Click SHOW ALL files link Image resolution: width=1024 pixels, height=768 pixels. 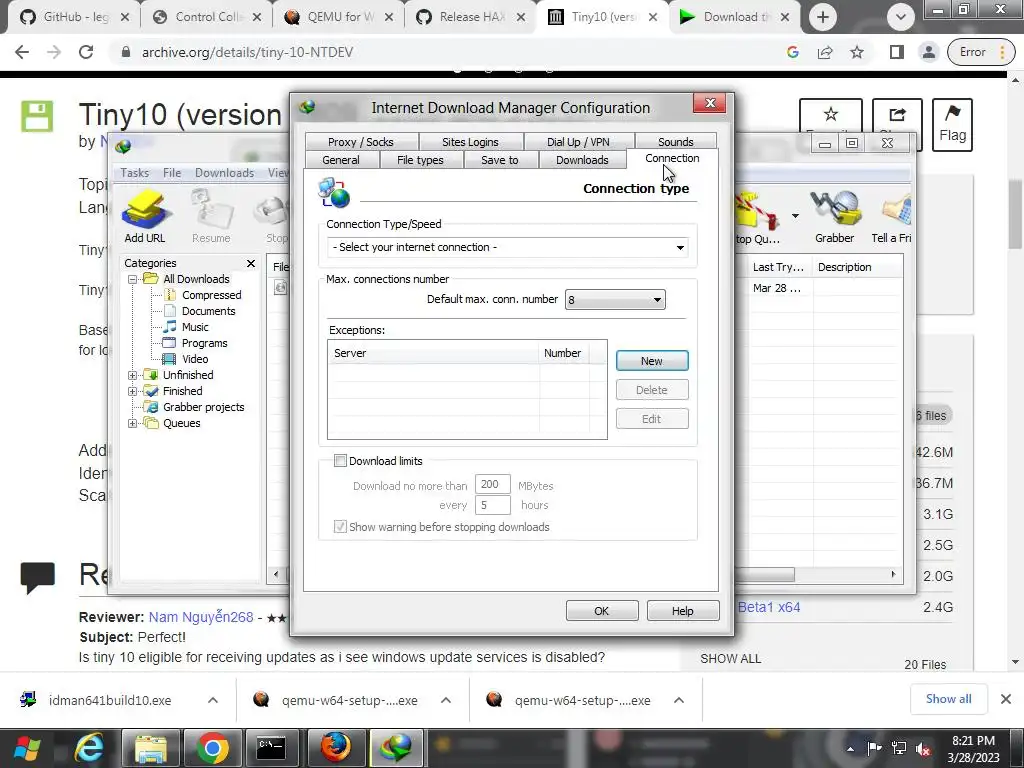click(x=731, y=659)
